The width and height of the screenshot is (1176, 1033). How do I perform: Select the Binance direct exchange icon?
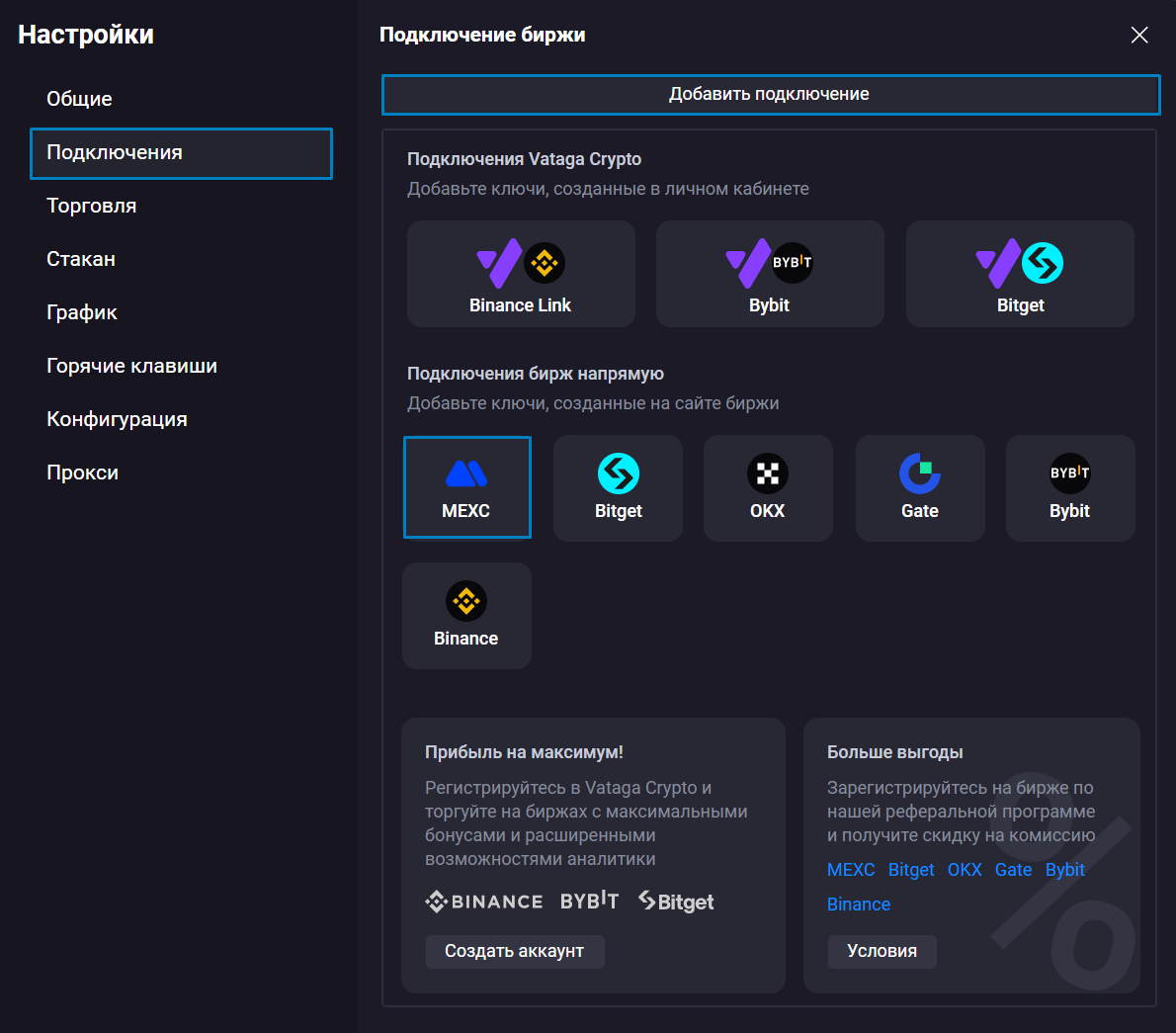click(466, 615)
